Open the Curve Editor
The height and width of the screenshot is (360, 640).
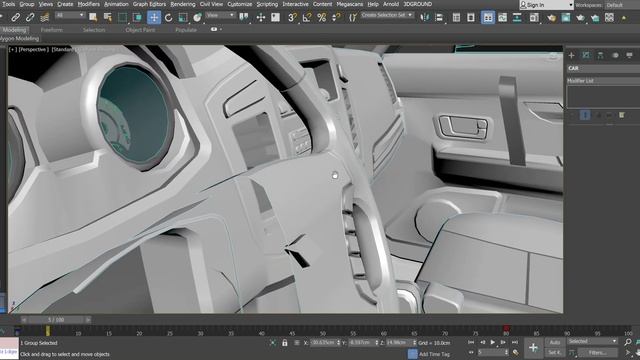502,18
